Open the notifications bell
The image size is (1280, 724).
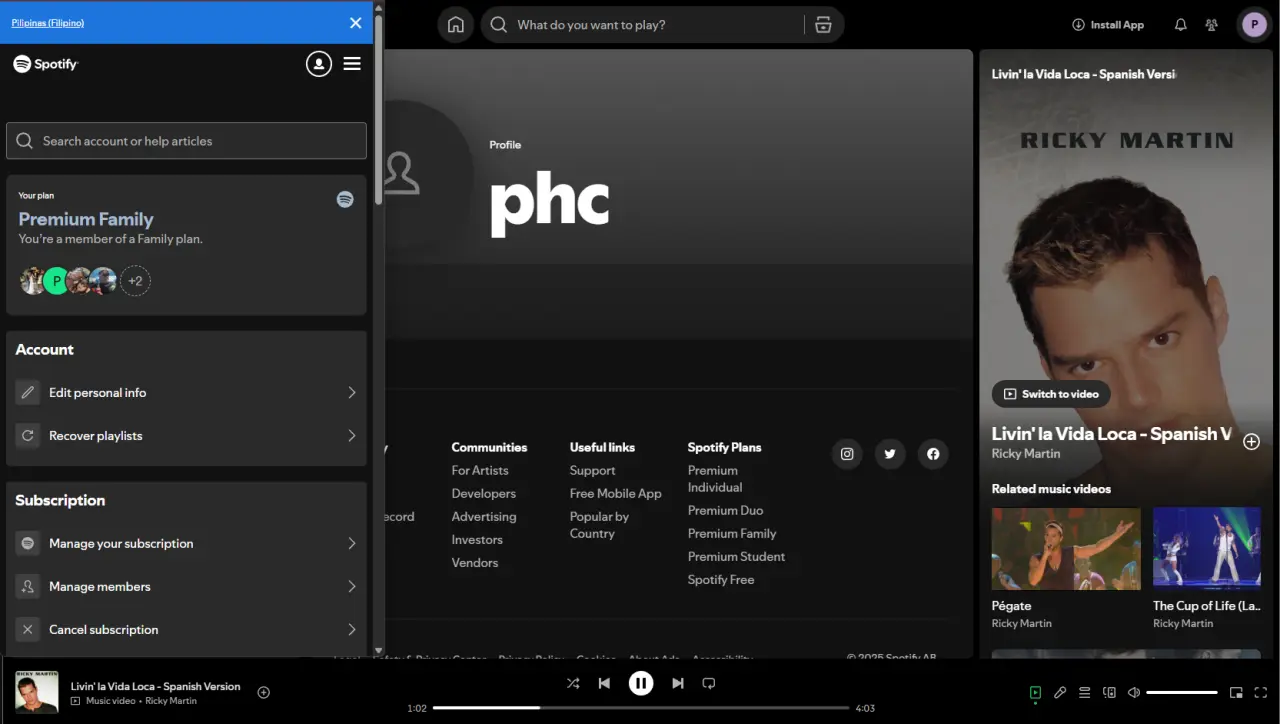click(1180, 25)
